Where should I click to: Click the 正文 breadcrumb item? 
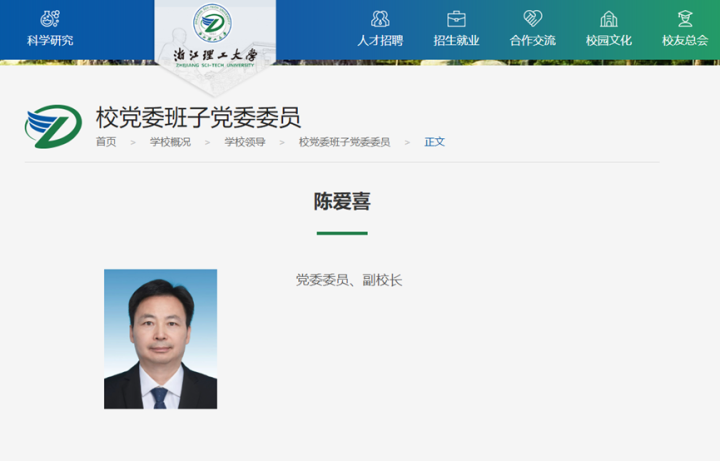point(434,142)
